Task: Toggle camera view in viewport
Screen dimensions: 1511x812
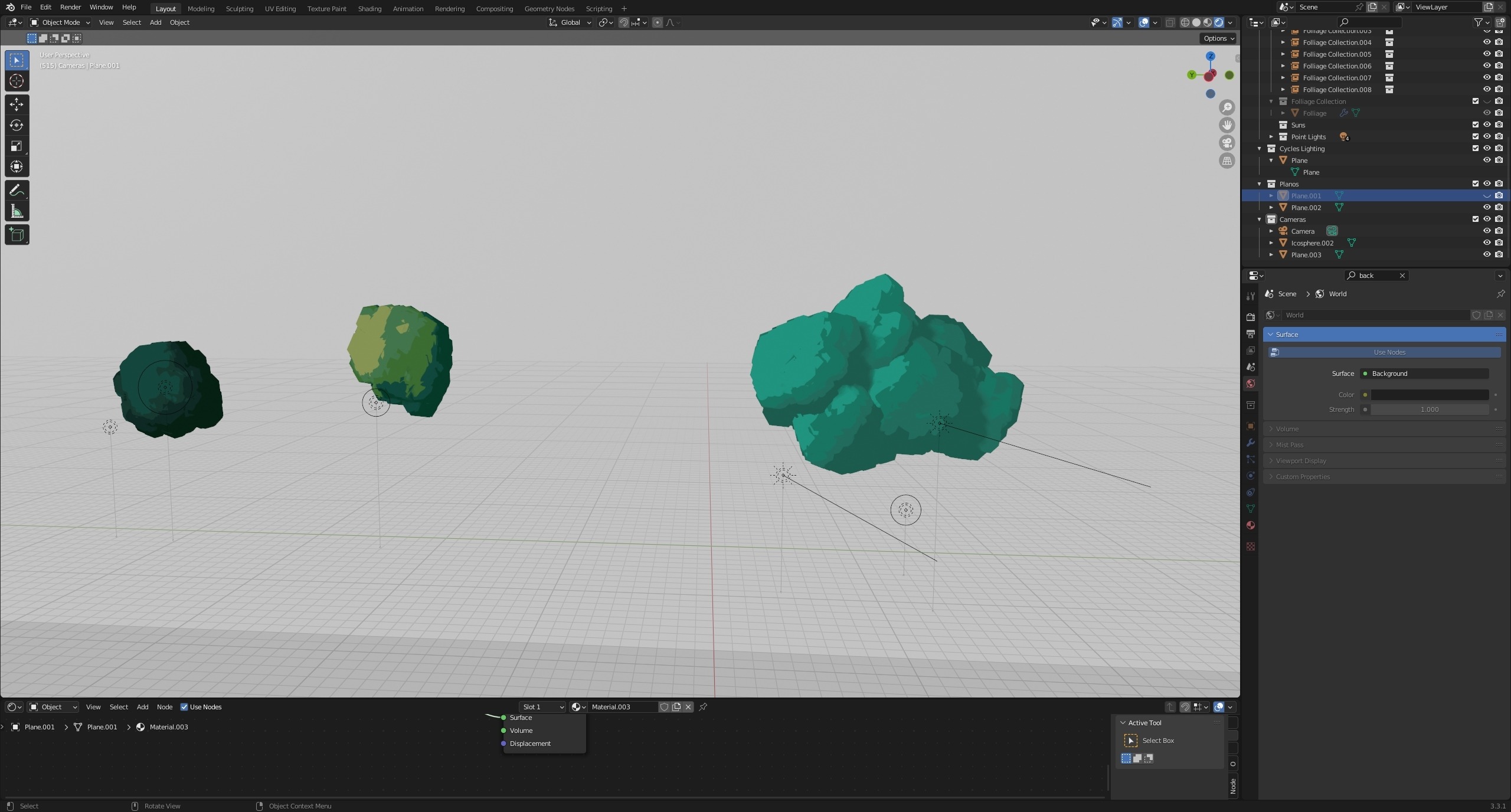Action: point(1227,143)
